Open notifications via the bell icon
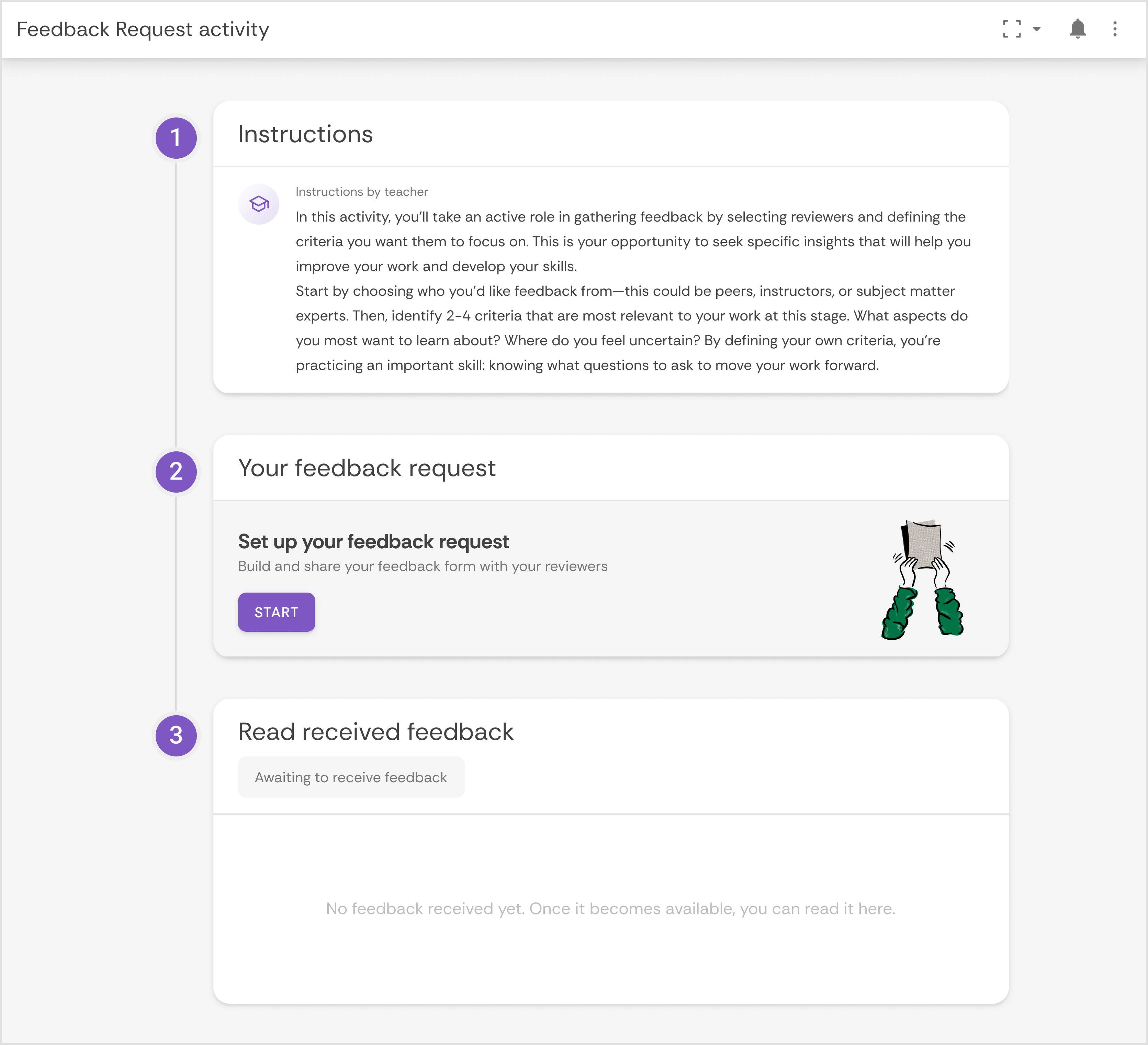Image resolution: width=1148 pixels, height=1045 pixels. (x=1076, y=29)
